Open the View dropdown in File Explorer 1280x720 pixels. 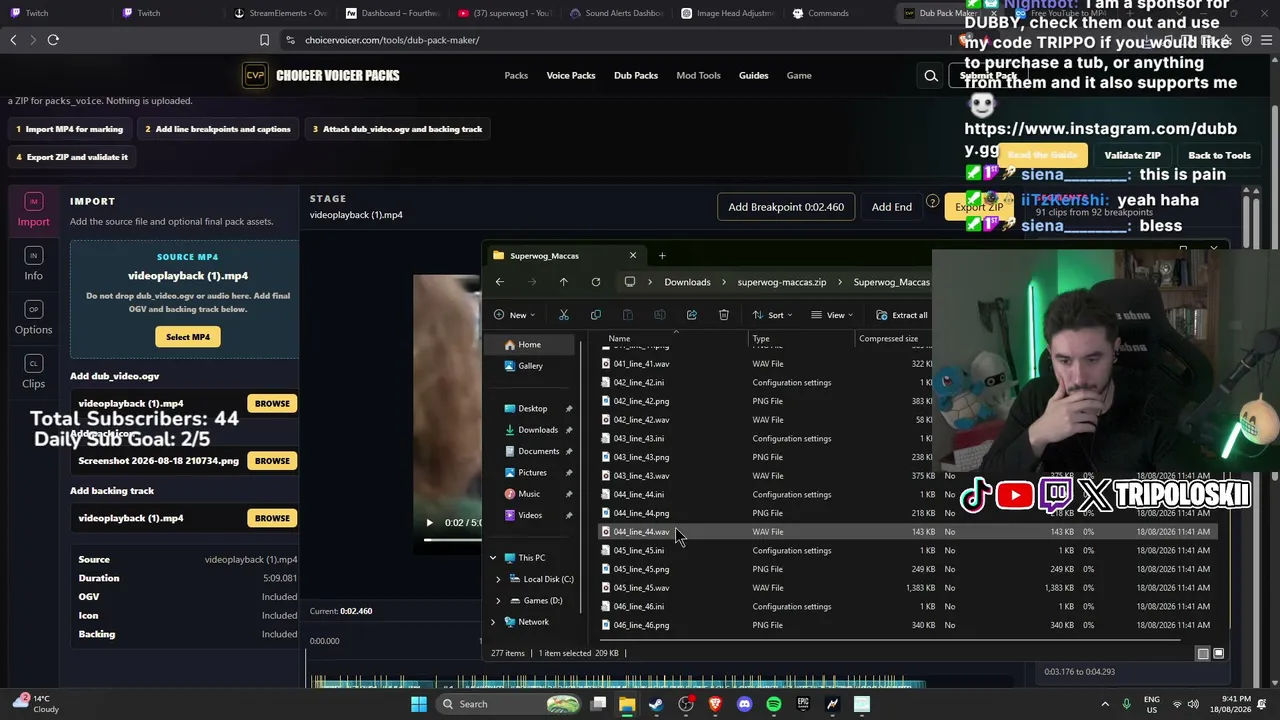pyautogui.click(x=831, y=315)
